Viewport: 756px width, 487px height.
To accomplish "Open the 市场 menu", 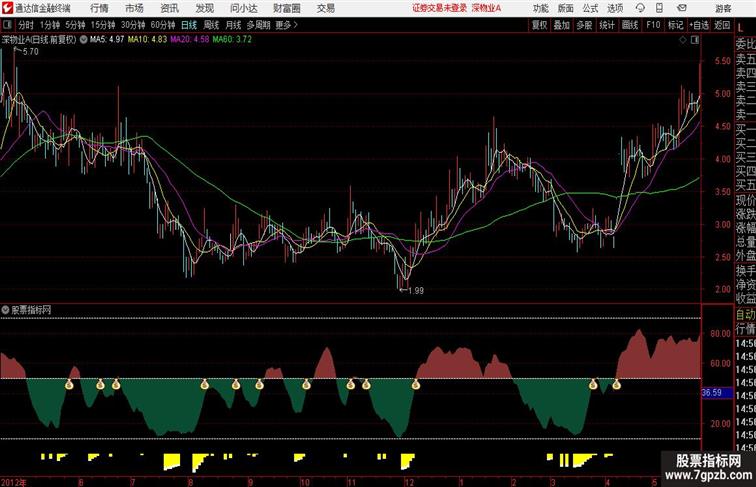I will (x=134, y=8).
